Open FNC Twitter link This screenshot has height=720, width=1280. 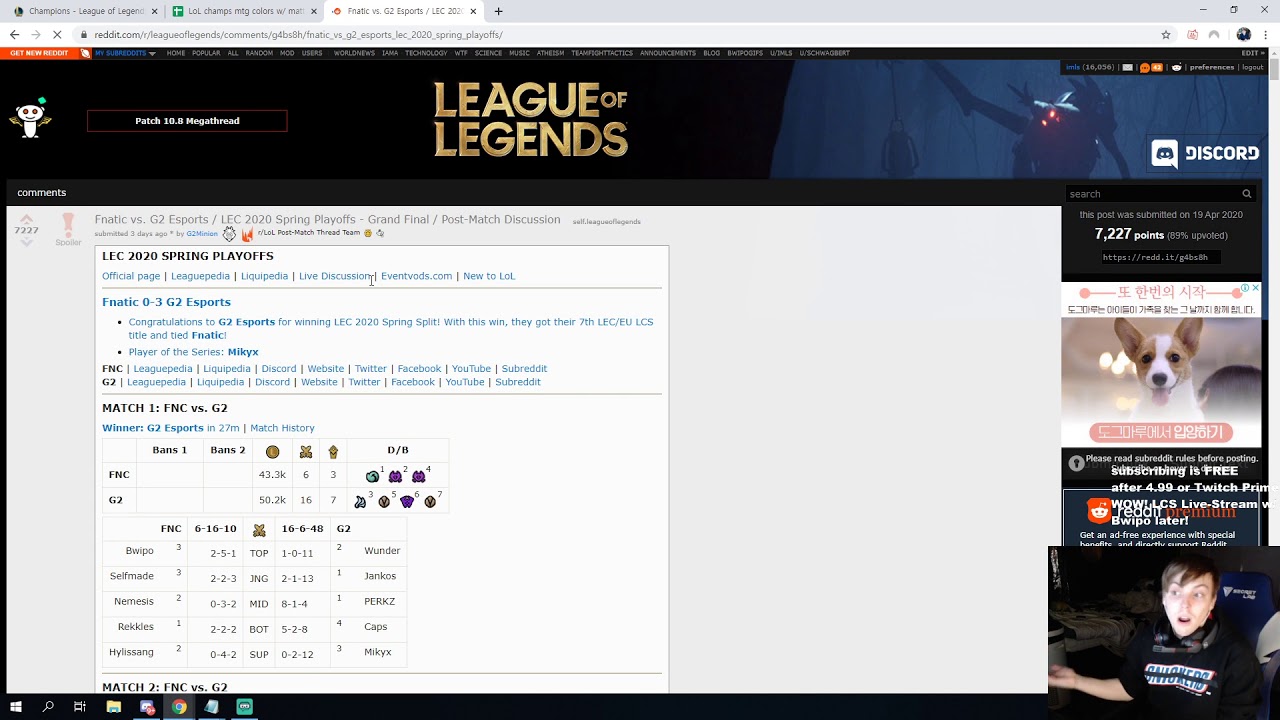[x=370, y=369]
